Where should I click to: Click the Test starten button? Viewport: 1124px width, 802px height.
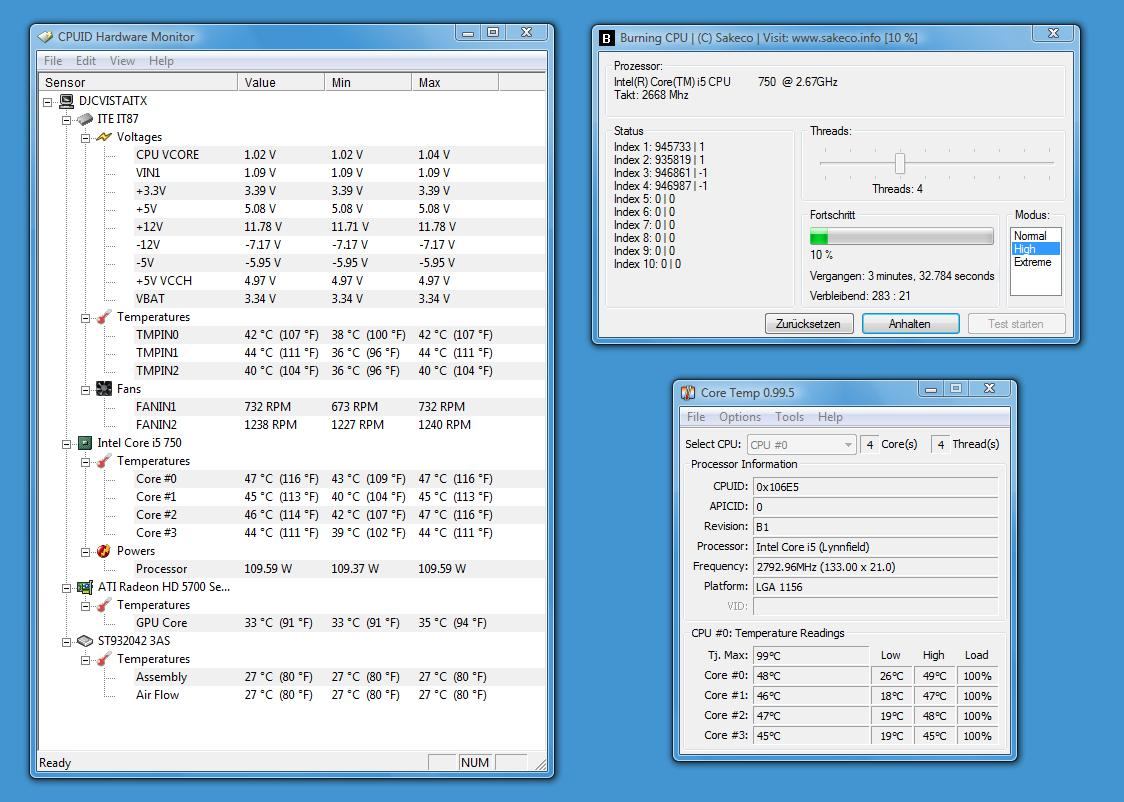click(x=1016, y=324)
